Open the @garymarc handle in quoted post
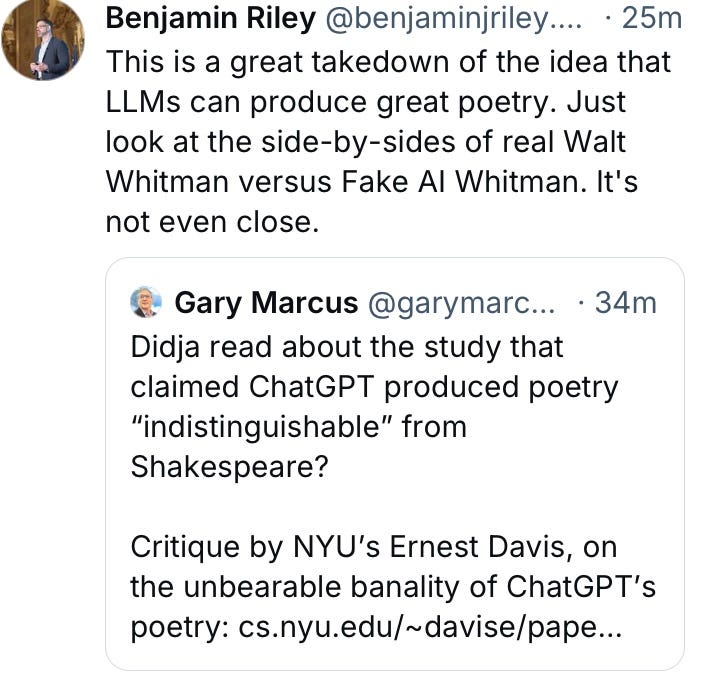Image resolution: width=709 pixels, height=677 pixels. pos(462,302)
